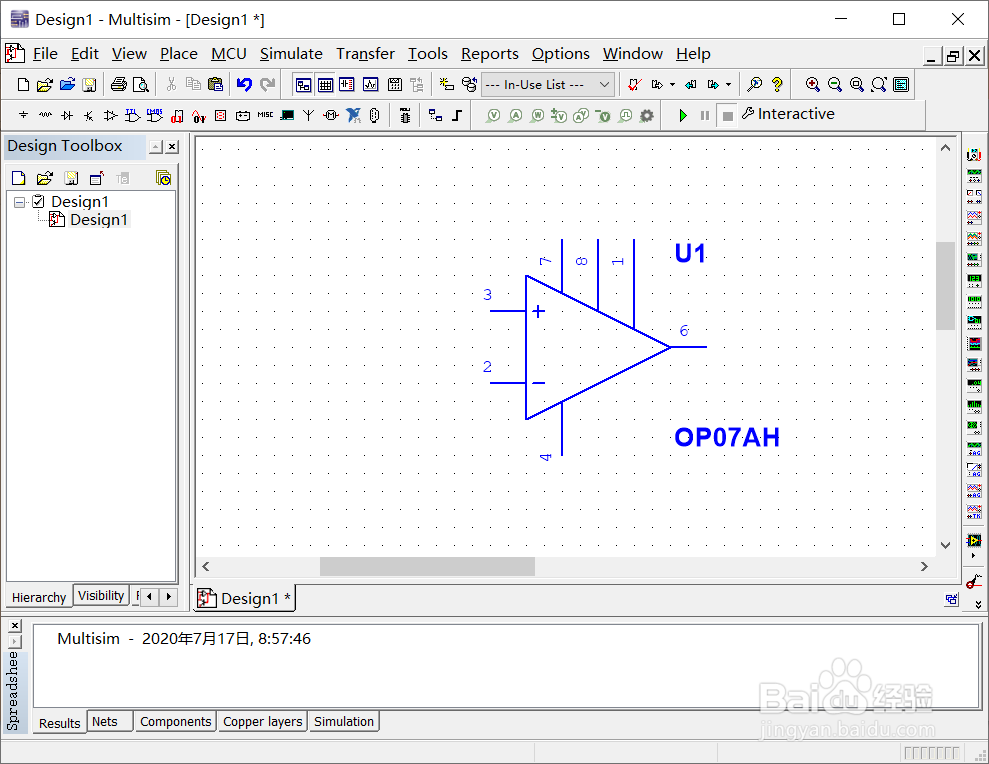Screen dimensions: 989x764
Task: Switch to the Simulation tab
Action: (344, 721)
